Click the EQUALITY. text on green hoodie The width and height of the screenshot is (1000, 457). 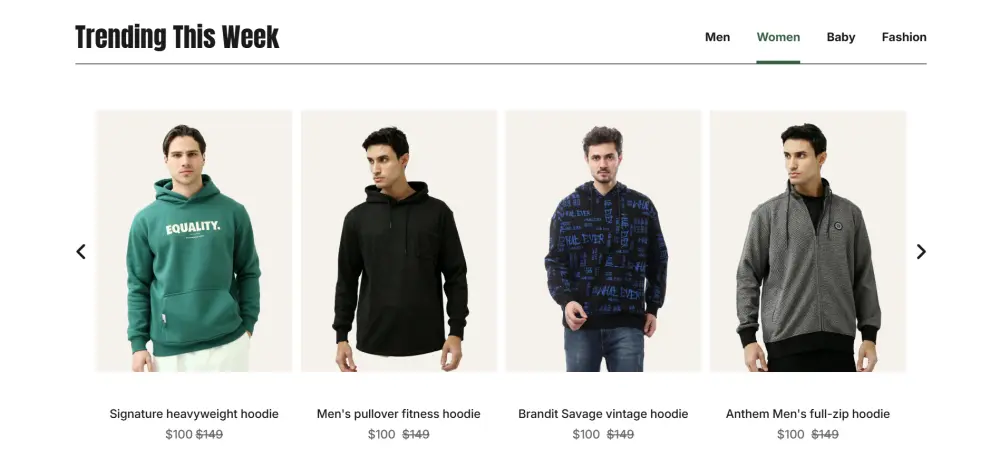(193, 228)
